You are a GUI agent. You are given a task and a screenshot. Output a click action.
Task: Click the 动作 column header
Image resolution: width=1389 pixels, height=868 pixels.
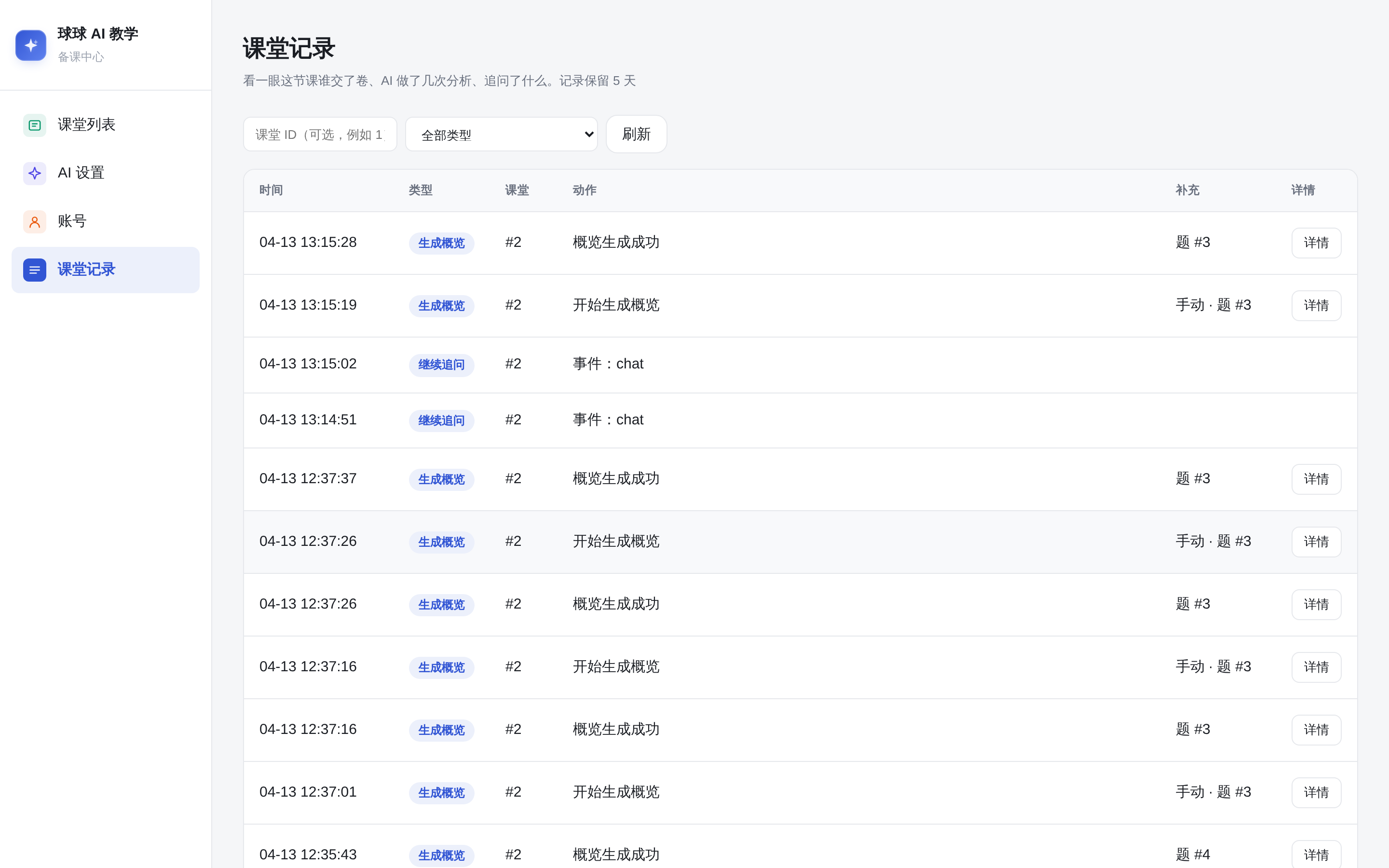click(x=585, y=190)
